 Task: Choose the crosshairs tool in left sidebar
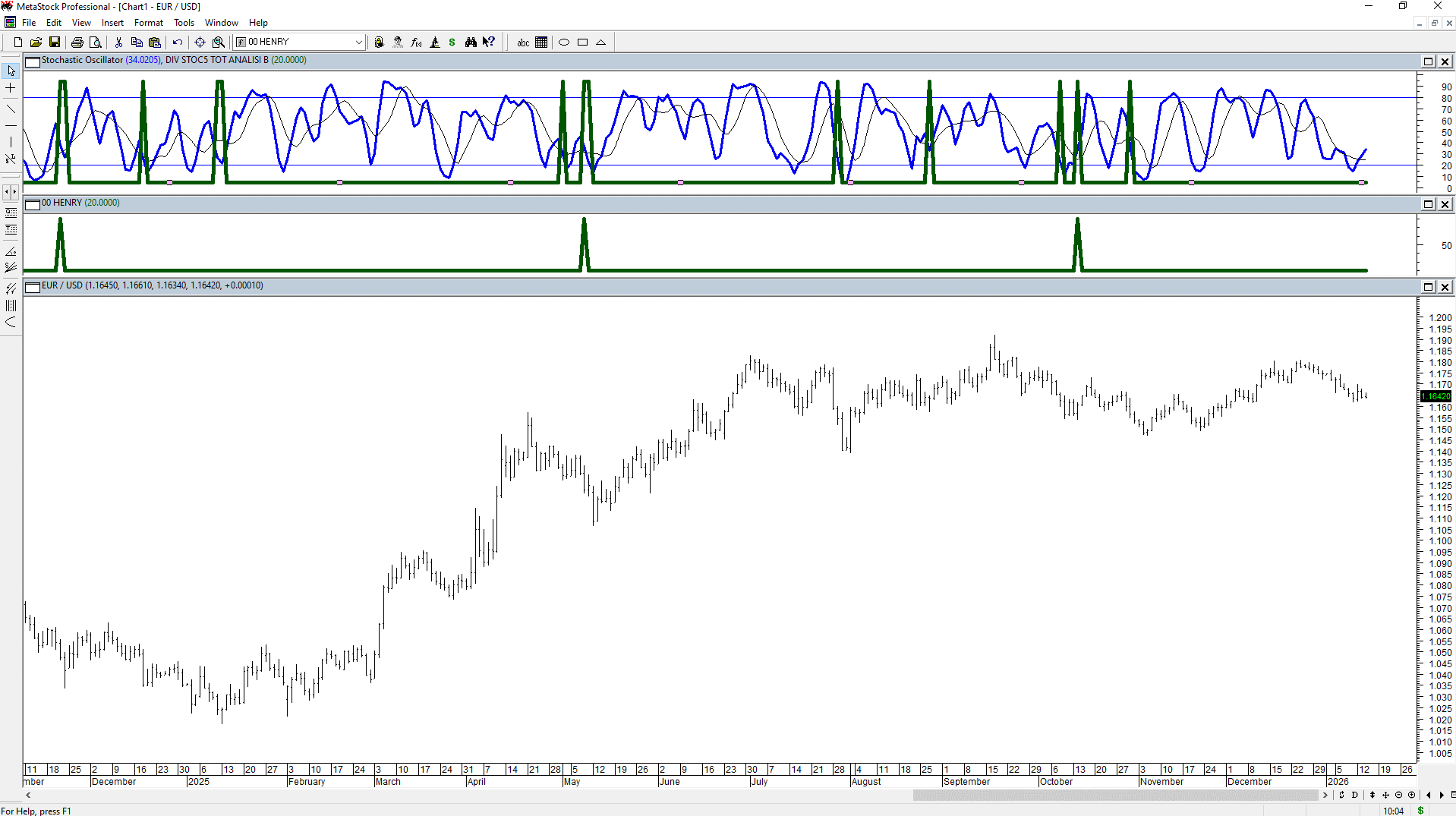coord(11,88)
